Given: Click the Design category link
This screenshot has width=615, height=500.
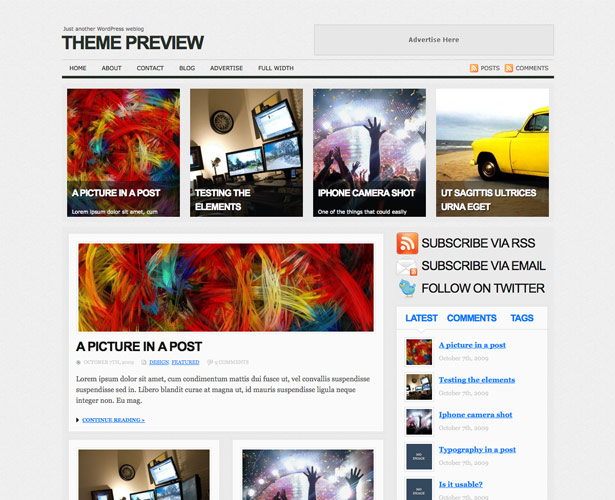Looking at the screenshot, I should [159, 362].
